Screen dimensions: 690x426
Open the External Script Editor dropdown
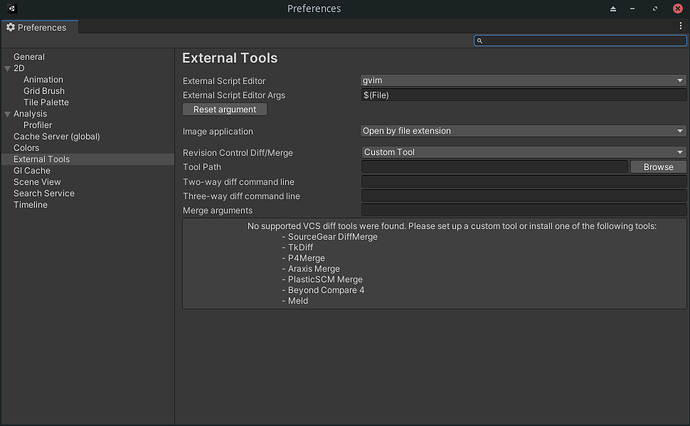523,80
